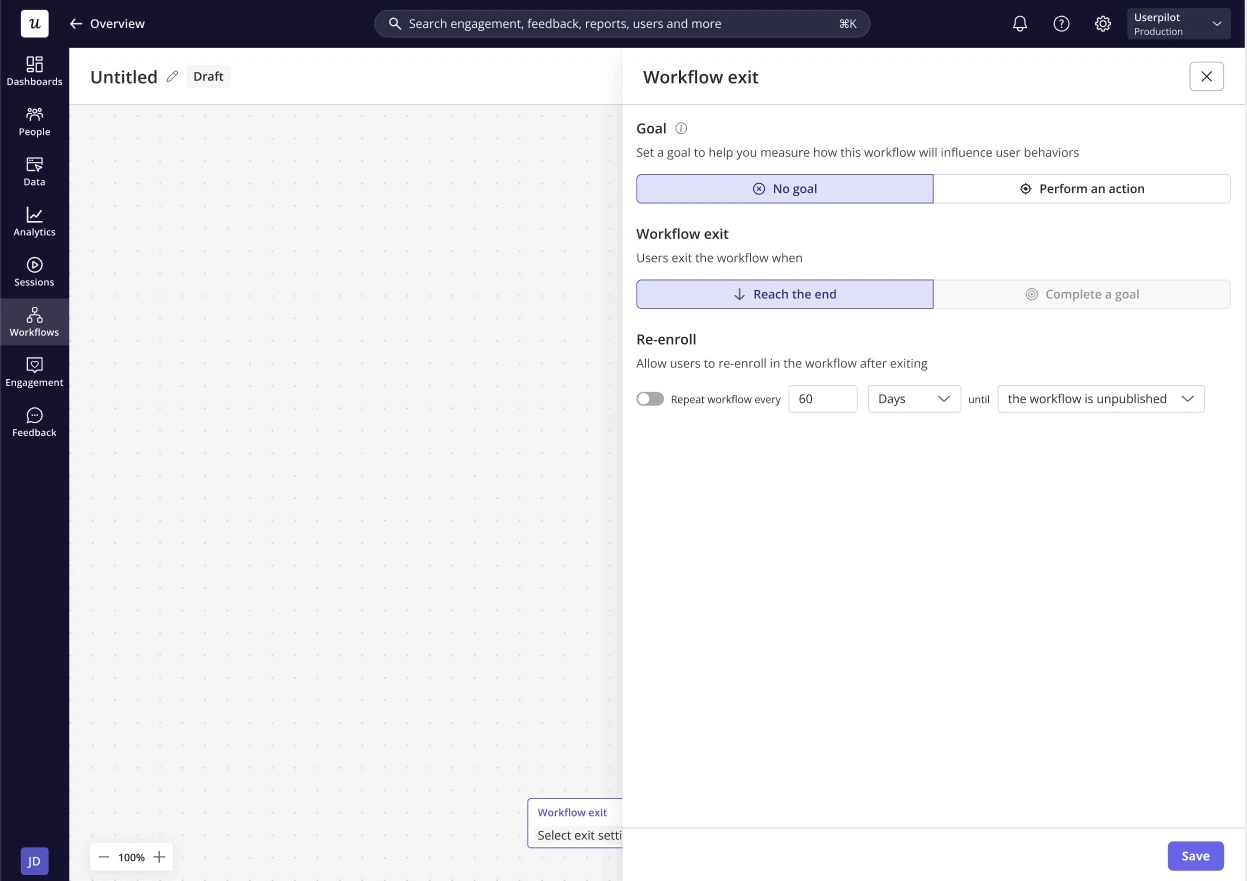Go back to Overview
The height and width of the screenshot is (881, 1247).
click(107, 23)
